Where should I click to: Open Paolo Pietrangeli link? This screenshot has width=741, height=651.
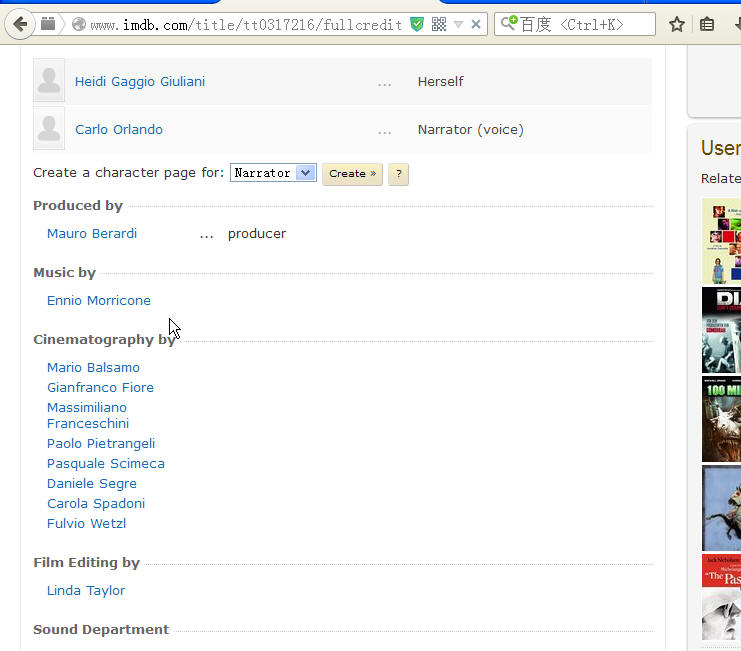pyautogui.click(x=101, y=444)
